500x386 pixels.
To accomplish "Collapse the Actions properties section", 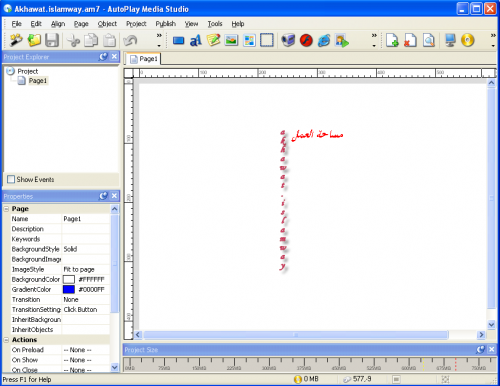I will pyautogui.click(x=6, y=340).
